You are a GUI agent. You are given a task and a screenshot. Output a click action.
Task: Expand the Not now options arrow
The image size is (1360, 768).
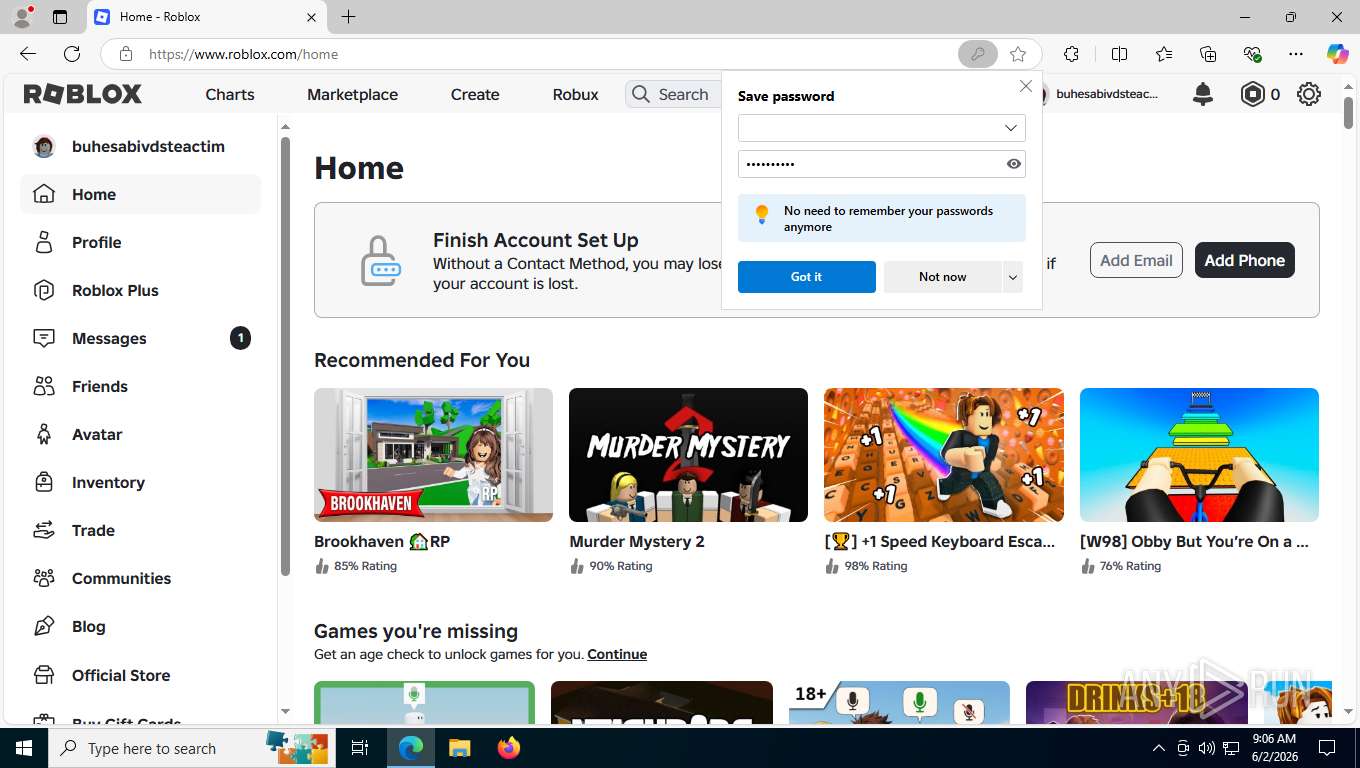(x=1012, y=277)
